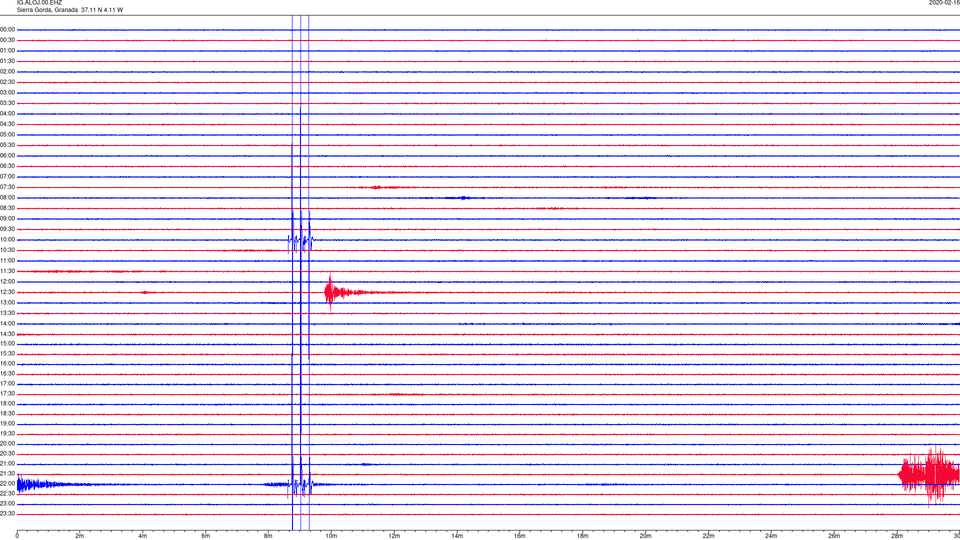Click the small blue event on 08:00 trace
The image size is (960, 540).
pos(464,198)
